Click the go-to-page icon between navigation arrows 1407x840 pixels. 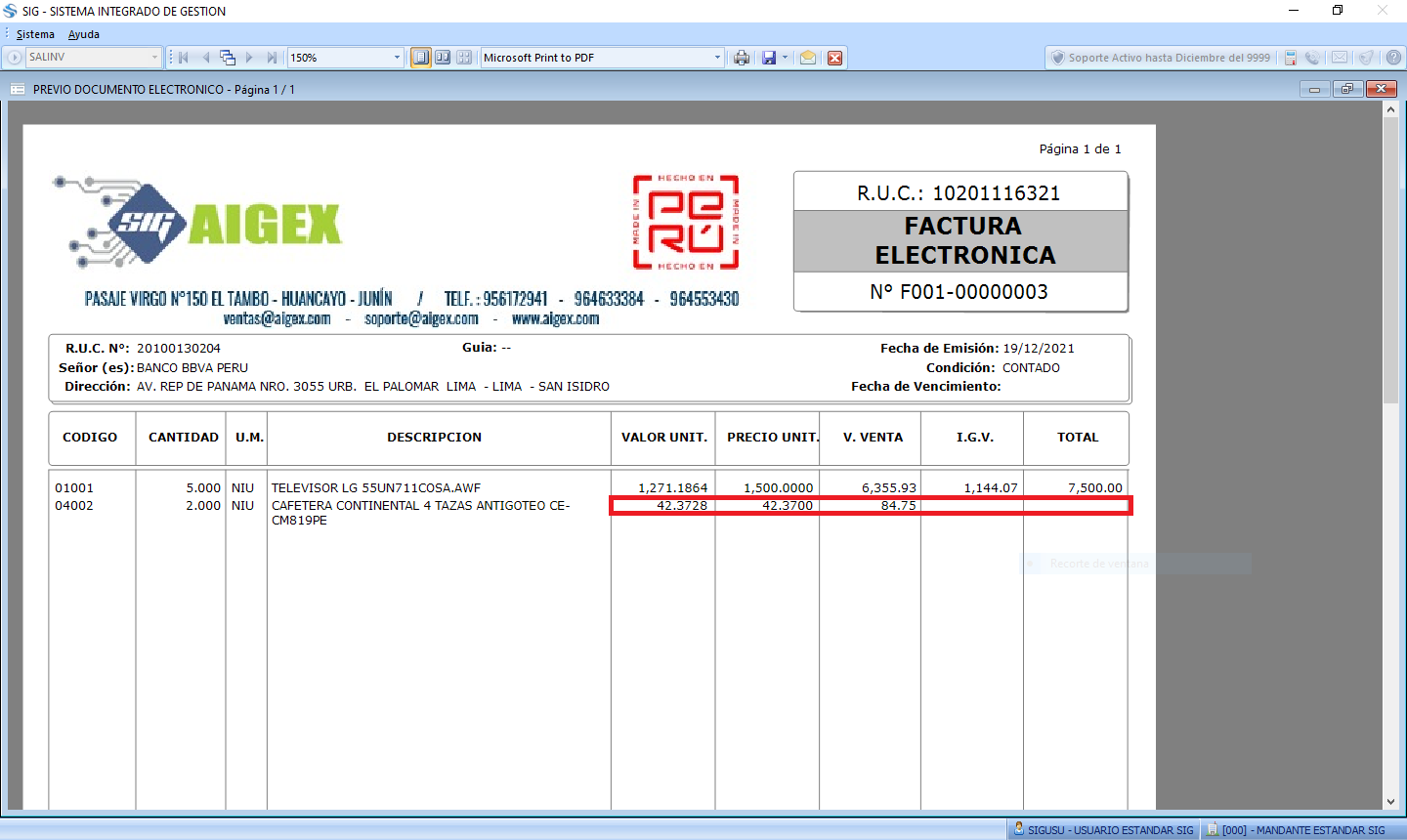tap(228, 58)
